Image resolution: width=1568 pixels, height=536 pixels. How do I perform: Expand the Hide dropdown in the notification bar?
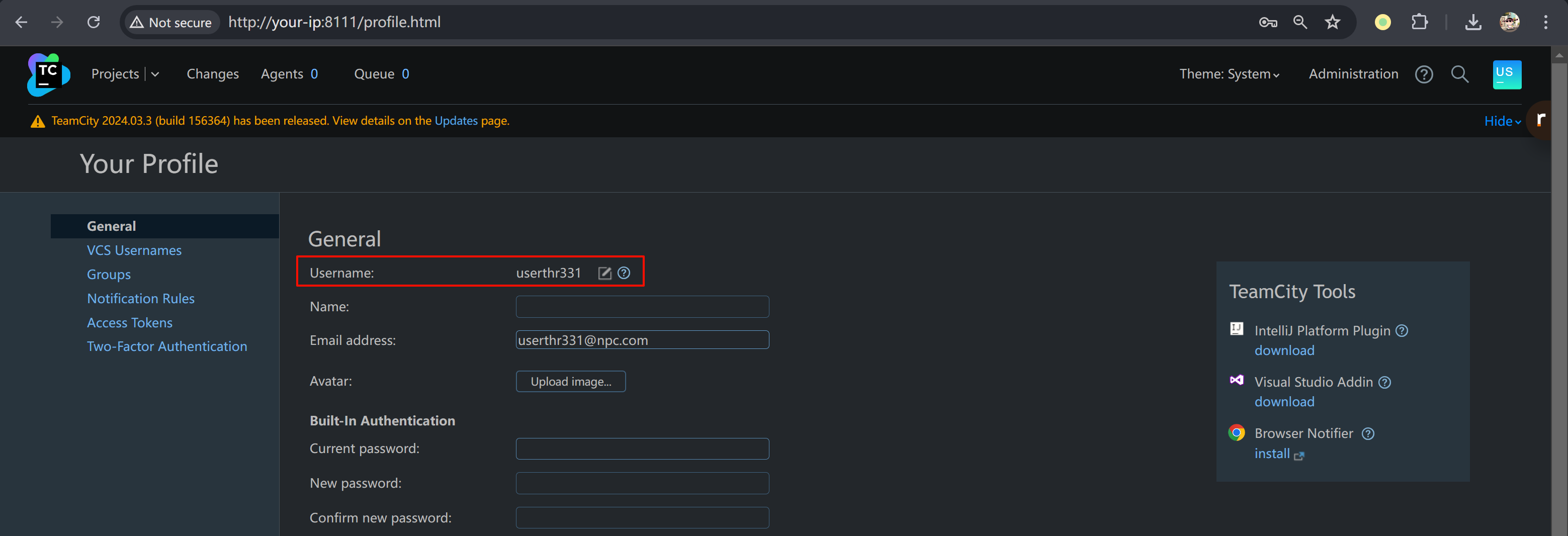(x=1502, y=121)
